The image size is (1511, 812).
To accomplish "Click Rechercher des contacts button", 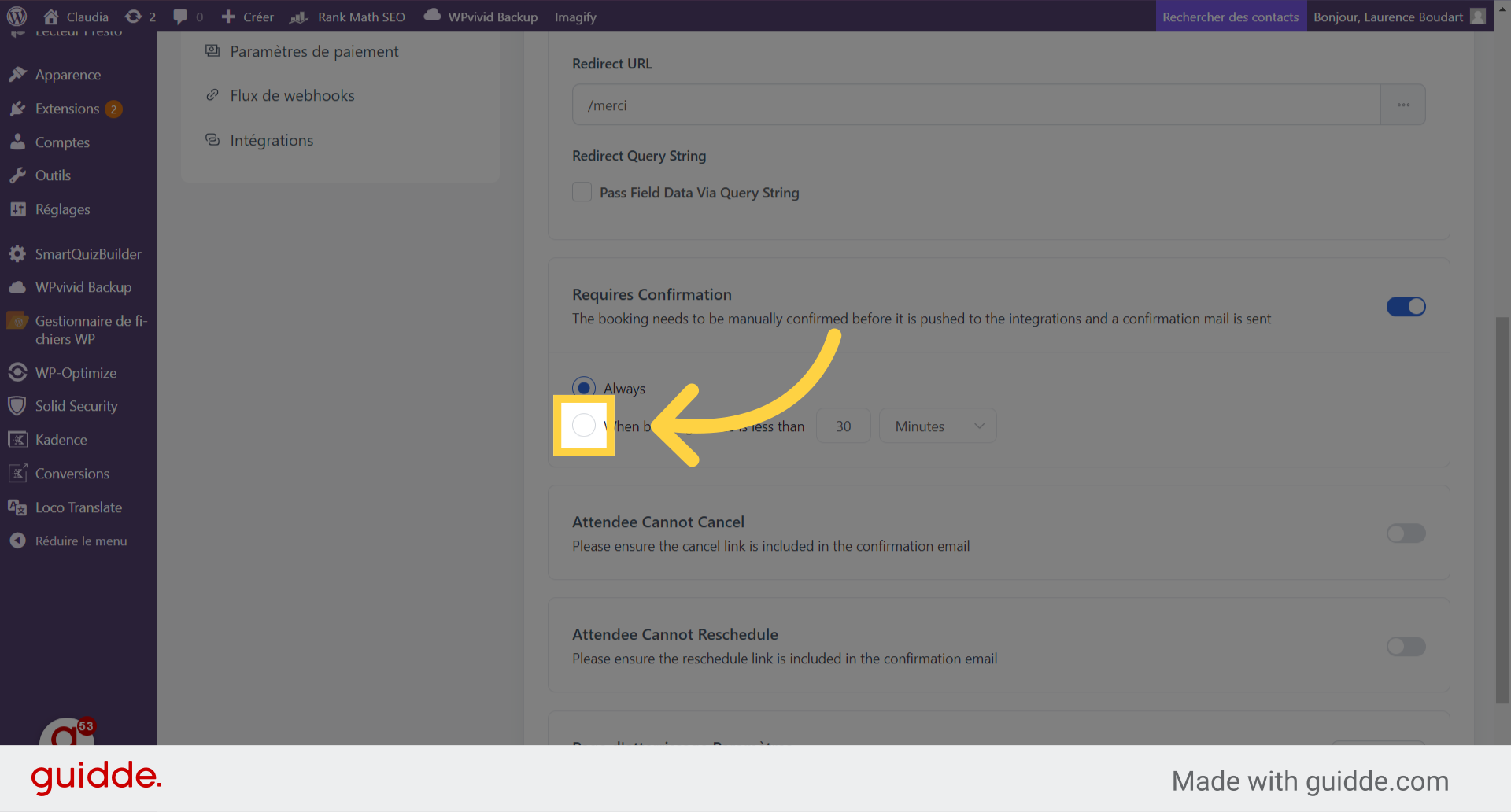I will [1231, 17].
